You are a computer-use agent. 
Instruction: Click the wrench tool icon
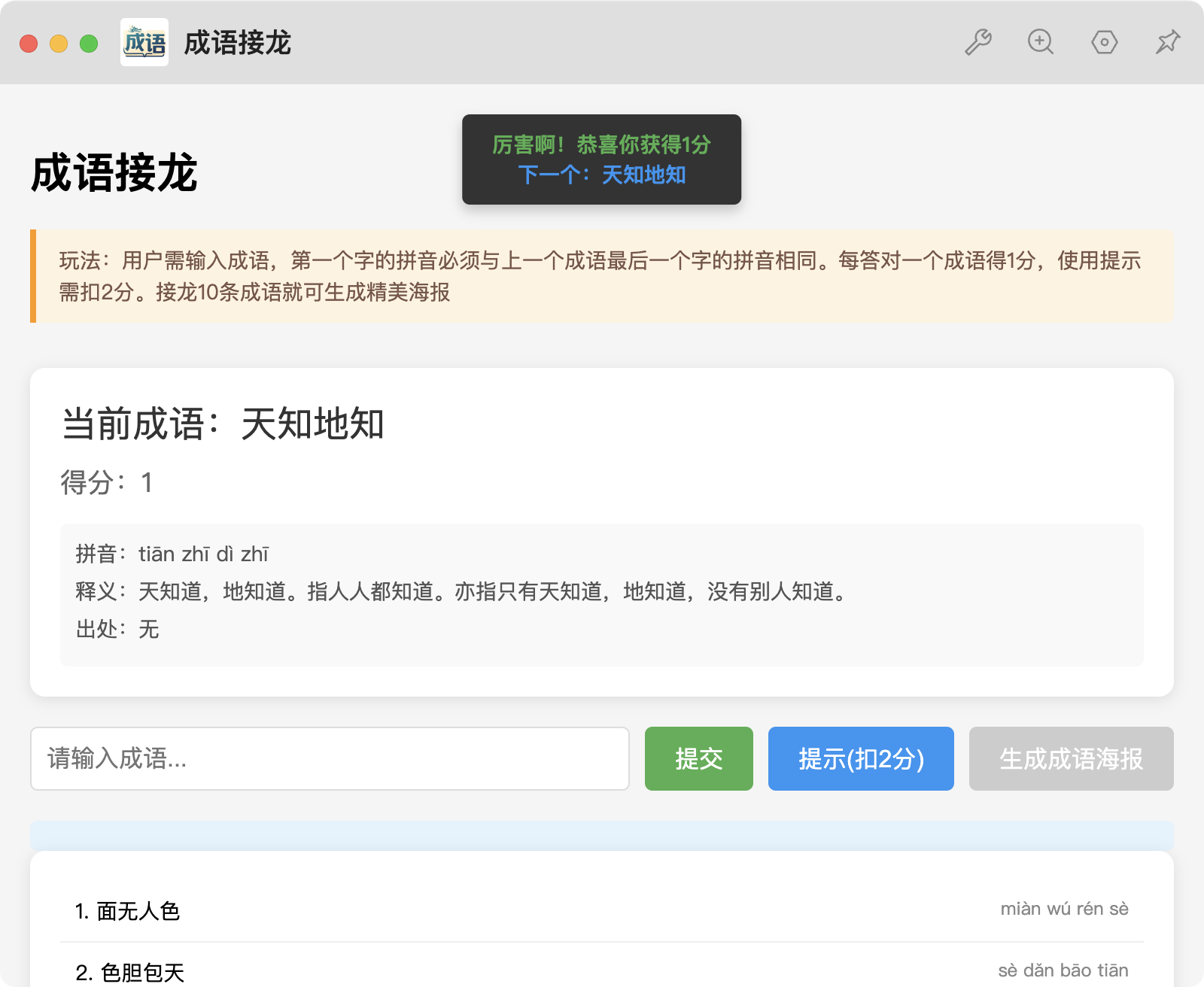coord(977,42)
